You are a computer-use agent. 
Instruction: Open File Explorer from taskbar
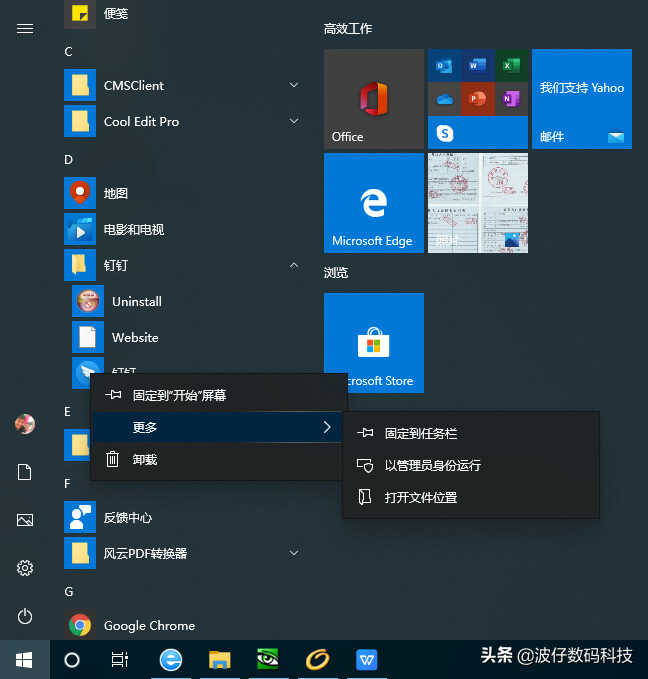(x=220, y=660)
